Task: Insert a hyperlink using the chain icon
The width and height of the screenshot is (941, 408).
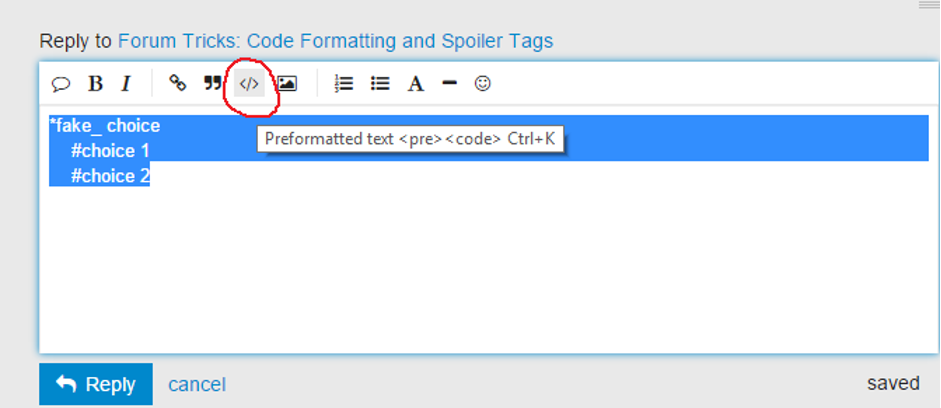Action: click(x=177, y=83)
